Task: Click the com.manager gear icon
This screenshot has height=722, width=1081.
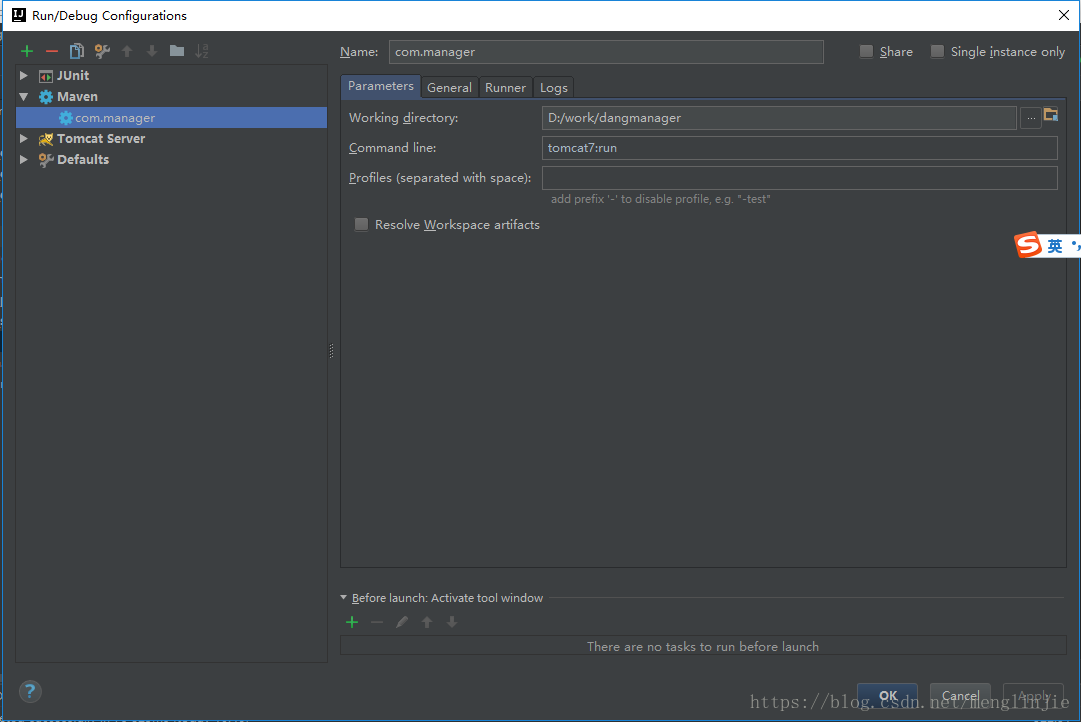Action: 65,118
